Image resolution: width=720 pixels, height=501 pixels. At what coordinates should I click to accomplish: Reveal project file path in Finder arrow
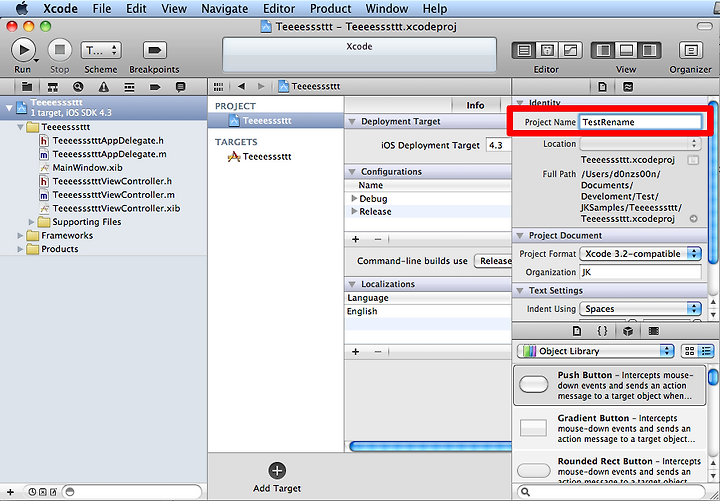pos(693,219)
